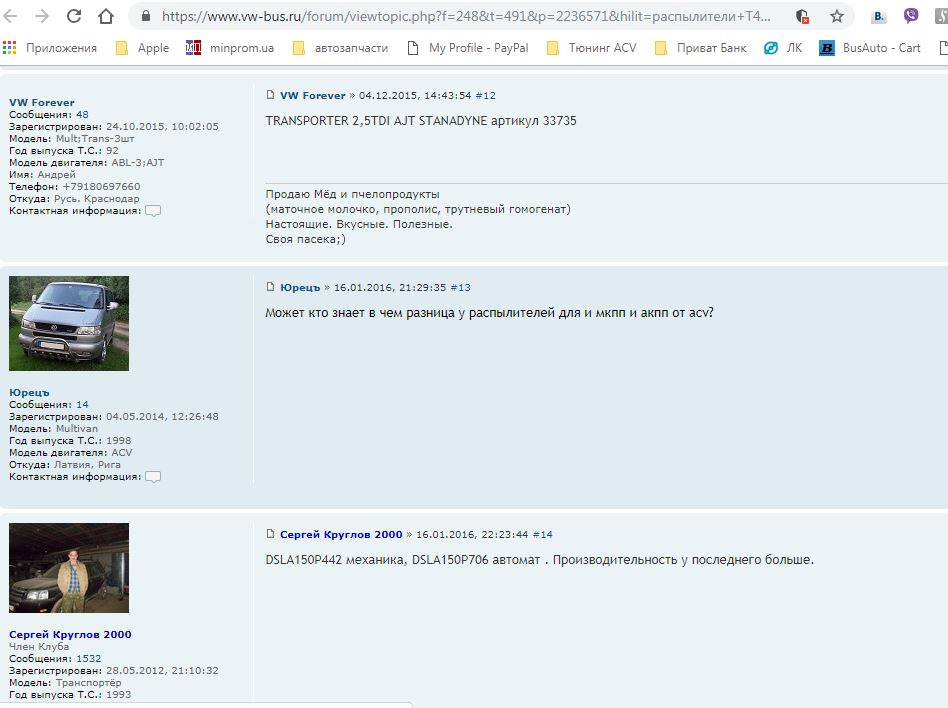The image size is (948, 708).
Task: Open the Apple bookmarks folder
Action: [142, 48]
